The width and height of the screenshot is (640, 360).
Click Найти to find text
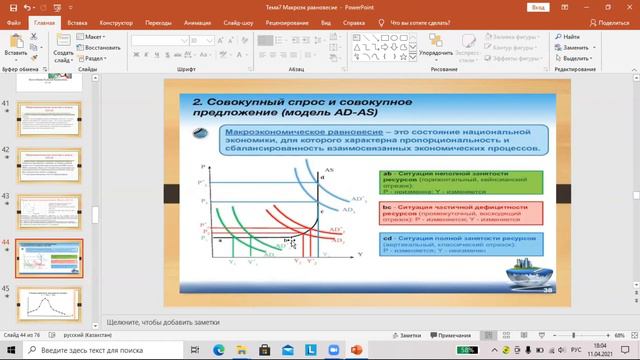point(567,36)
